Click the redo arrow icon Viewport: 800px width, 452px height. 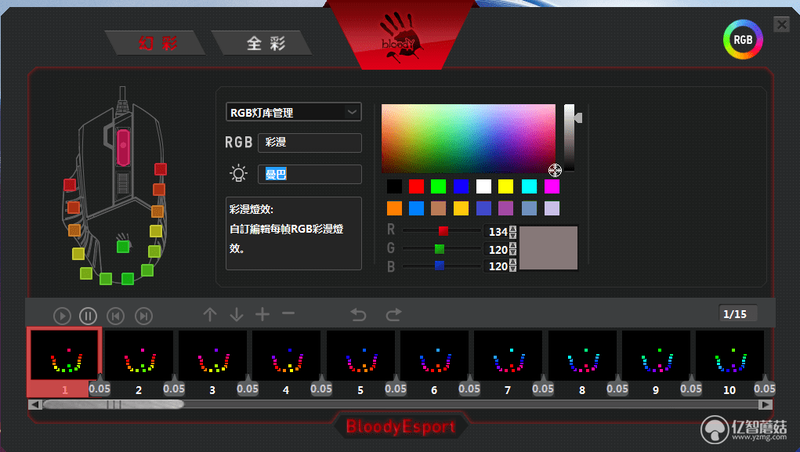click(393, 314)
